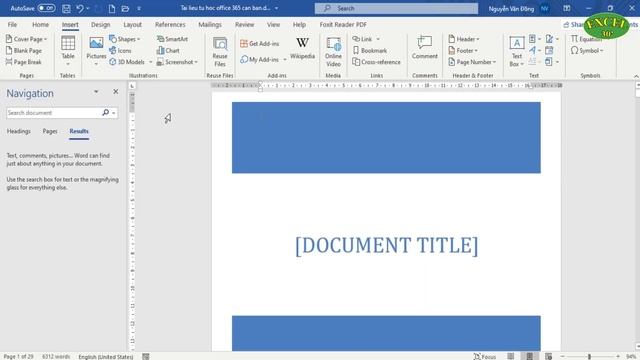Insert a Bookmark

[369, 51]
